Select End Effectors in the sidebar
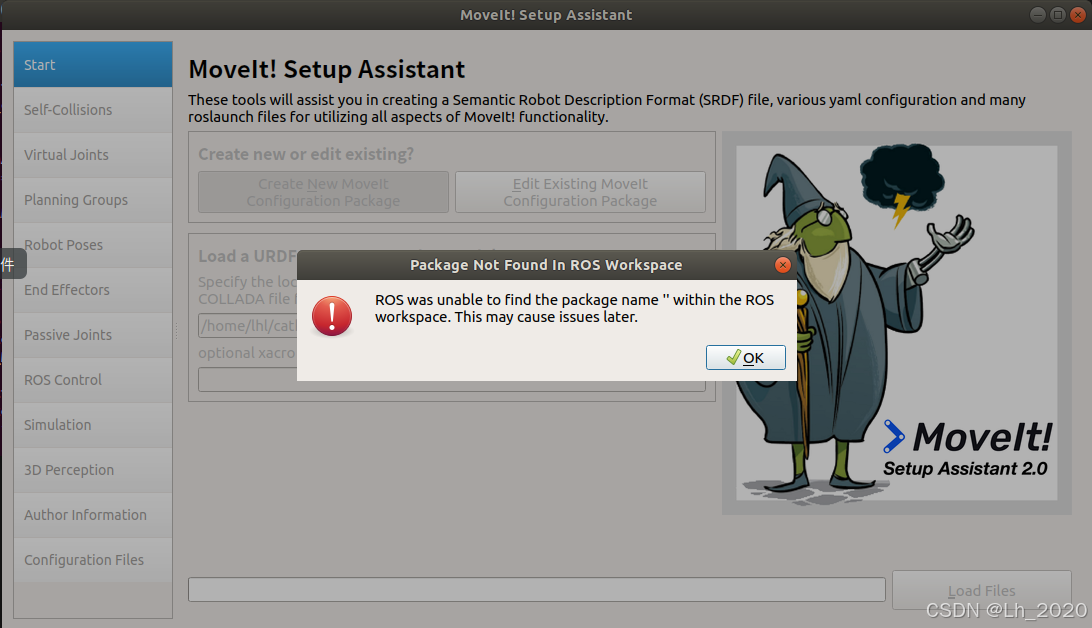The width and height of the screenshot is (1092, 628). 93,290
